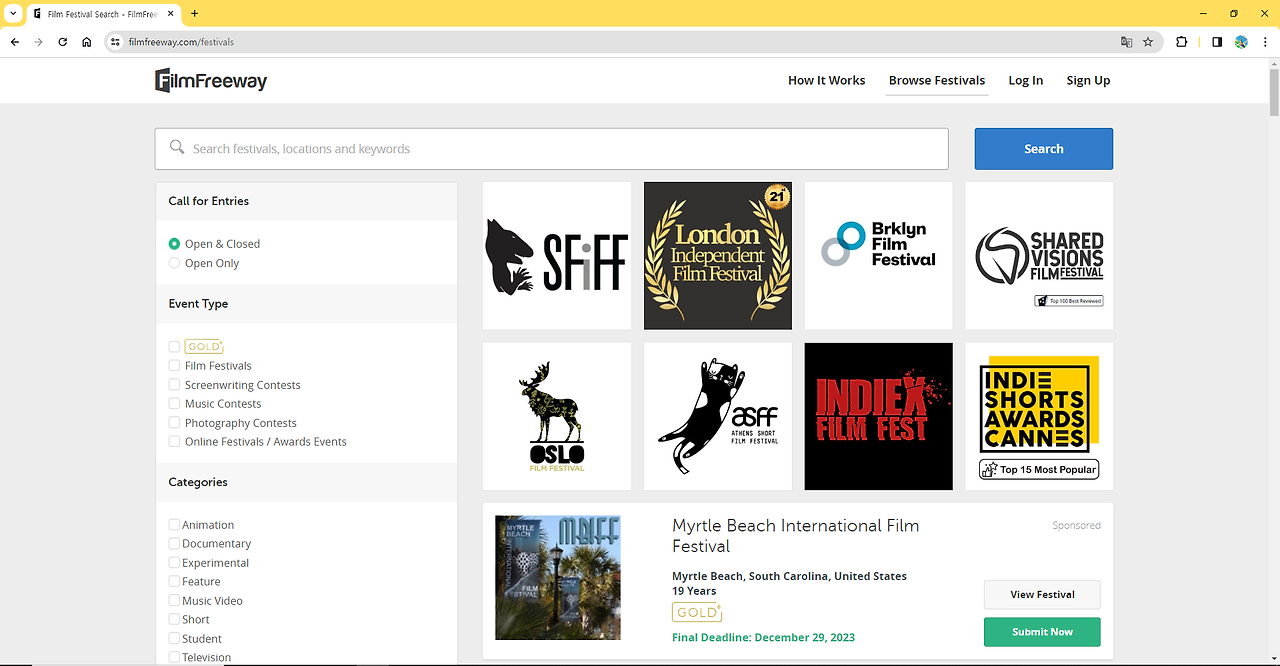1280x666 pixels.
Task: Toggle the browser side panel icon
Action: 1217,42
